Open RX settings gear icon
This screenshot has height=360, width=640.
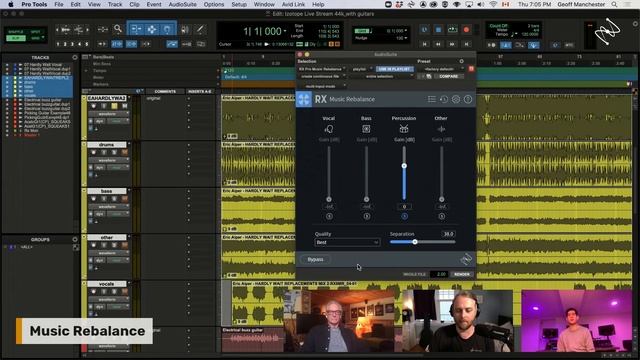point(456,99)
